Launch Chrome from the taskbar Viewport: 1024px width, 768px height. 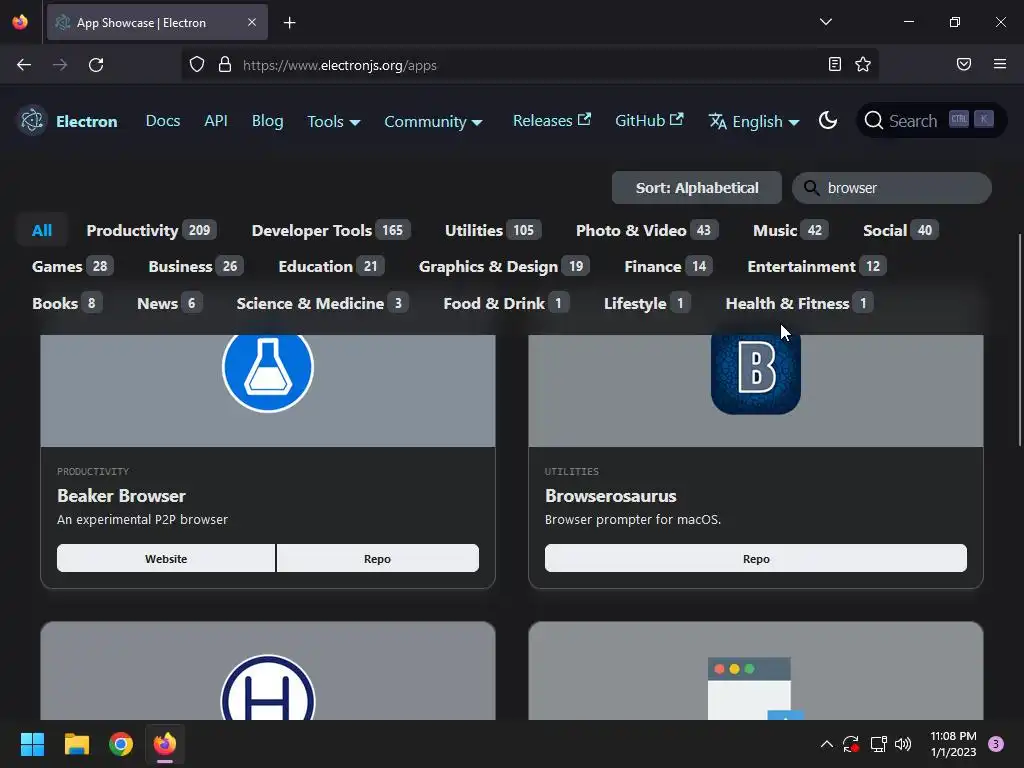[121, 744]
